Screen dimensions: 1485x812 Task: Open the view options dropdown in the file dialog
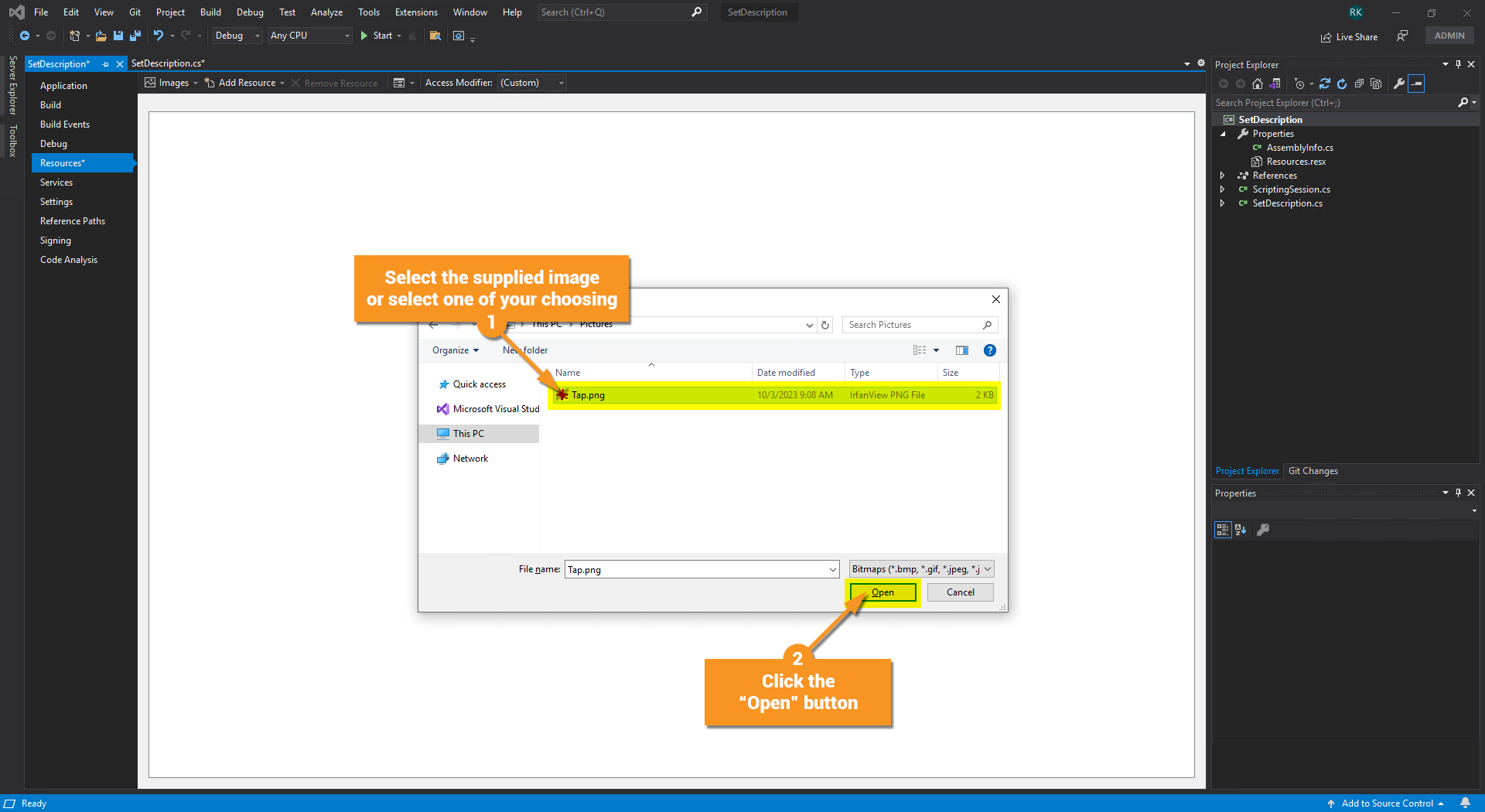click(936, 350)
